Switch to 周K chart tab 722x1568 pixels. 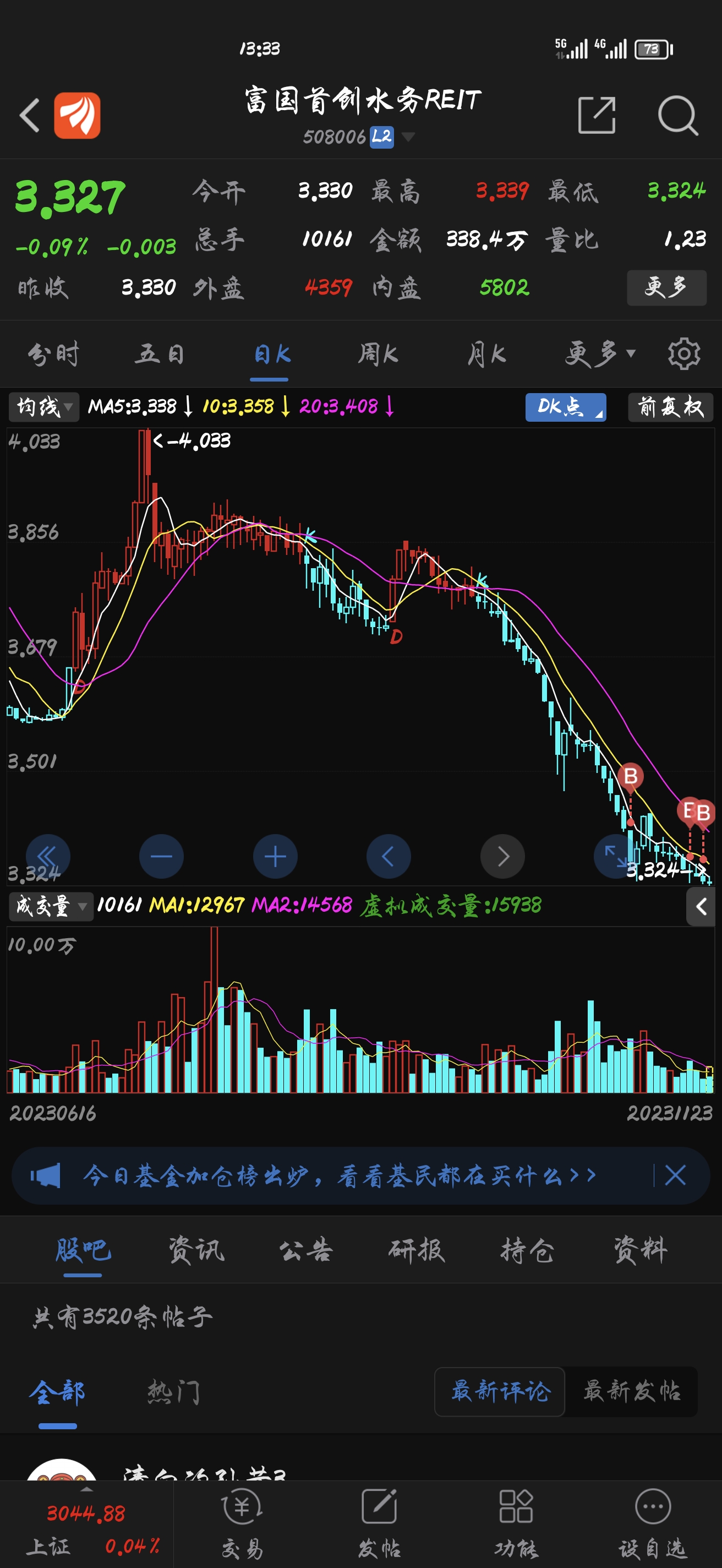click(x=378, y=353)
